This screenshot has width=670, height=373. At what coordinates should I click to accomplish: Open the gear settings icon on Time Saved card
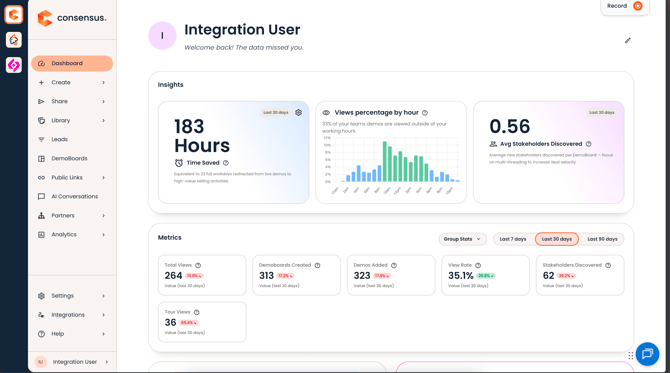pos(299,112)
